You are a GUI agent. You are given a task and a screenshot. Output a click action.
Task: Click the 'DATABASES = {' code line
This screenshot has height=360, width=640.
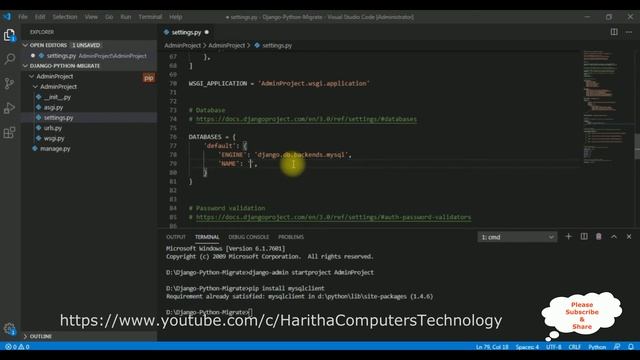pyautogui.click(x=212, y=137)
